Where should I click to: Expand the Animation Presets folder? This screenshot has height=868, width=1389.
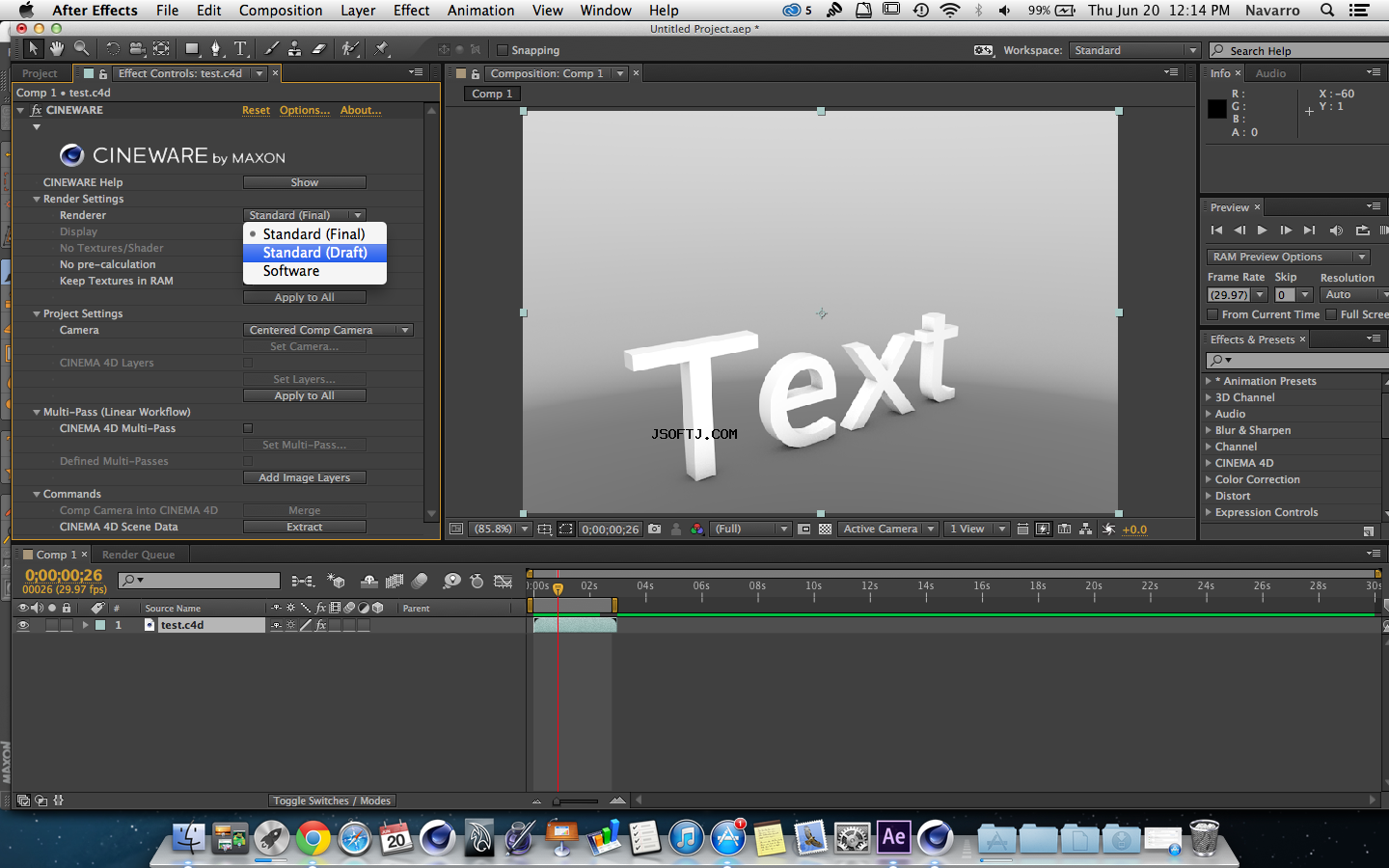click(x=1209, y=381)
